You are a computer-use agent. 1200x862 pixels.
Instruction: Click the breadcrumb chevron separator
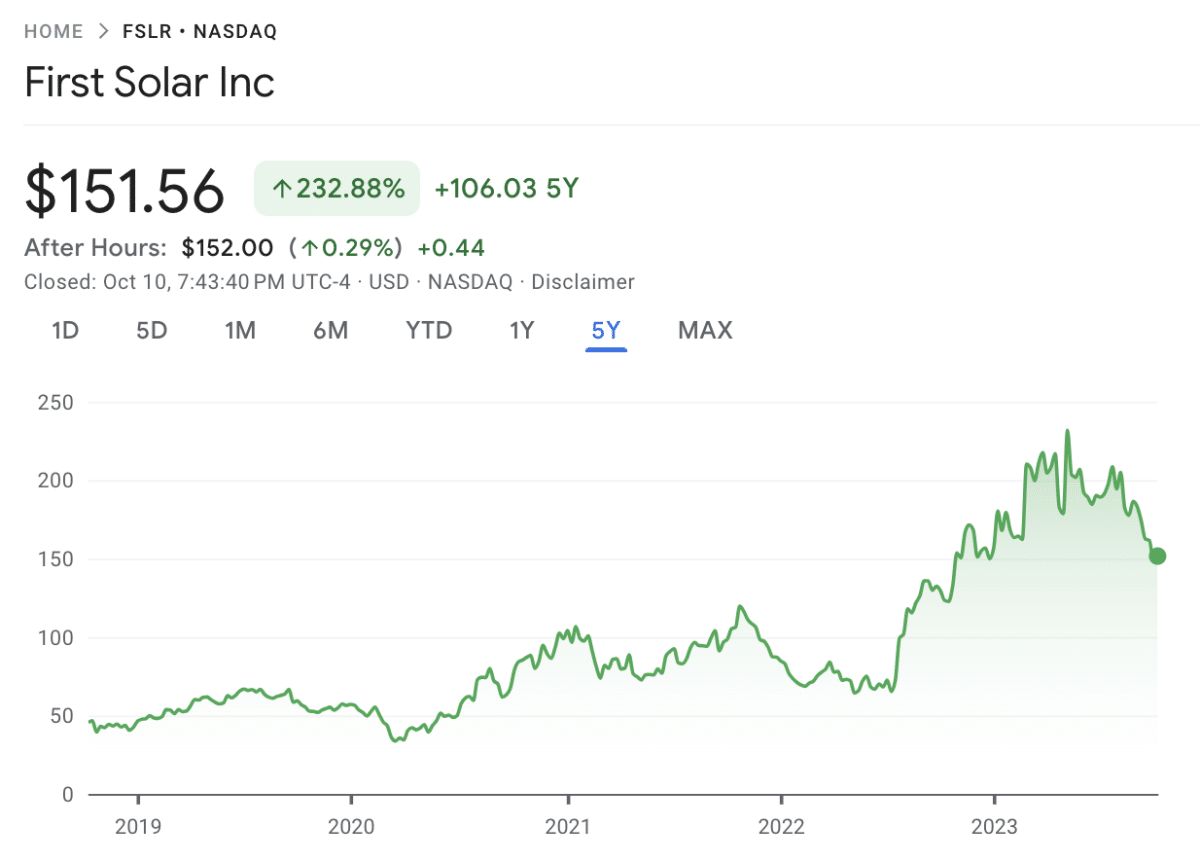pyautogui.click(x=105, y=31)
